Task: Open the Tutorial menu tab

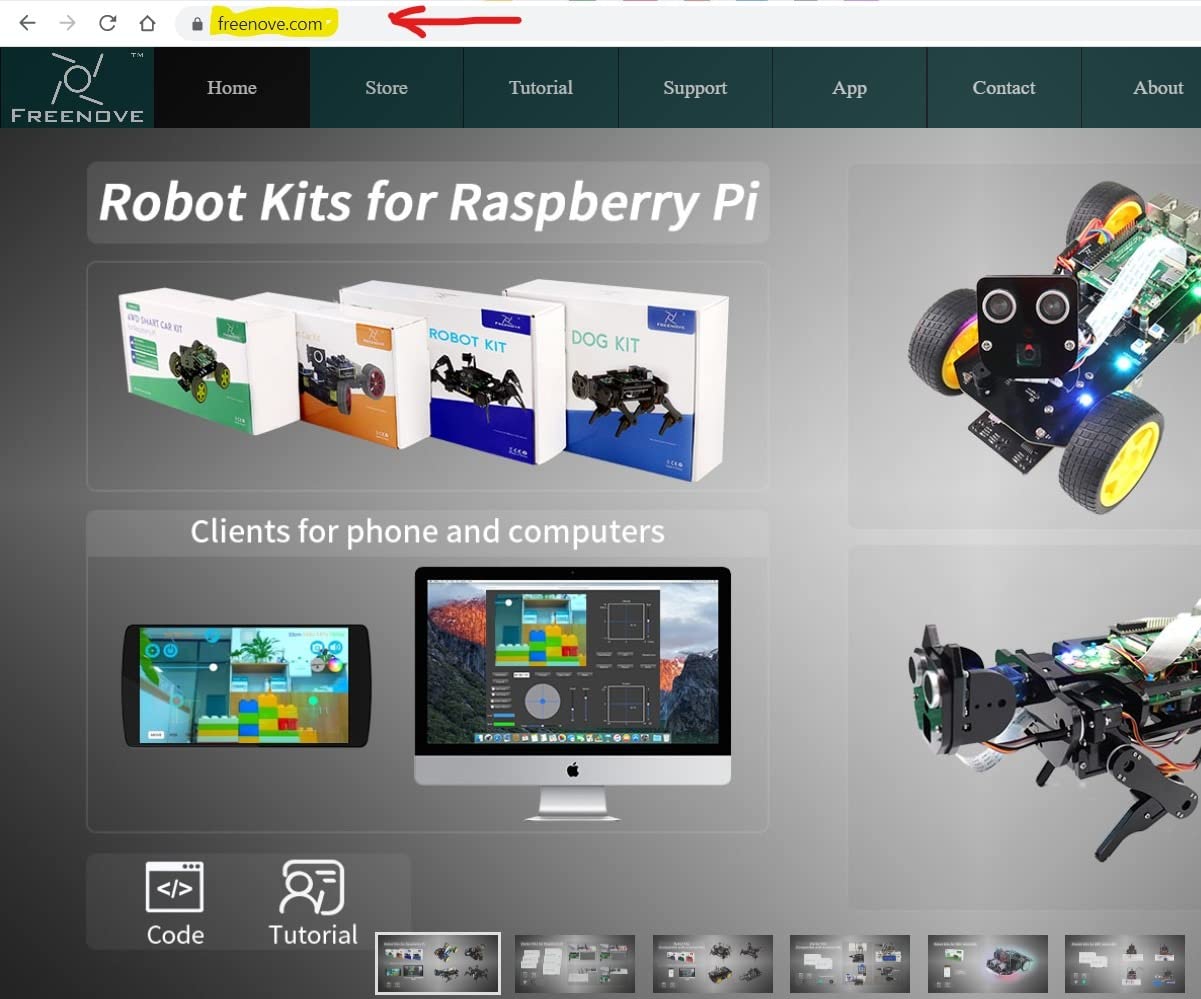Action: (541, 88)
